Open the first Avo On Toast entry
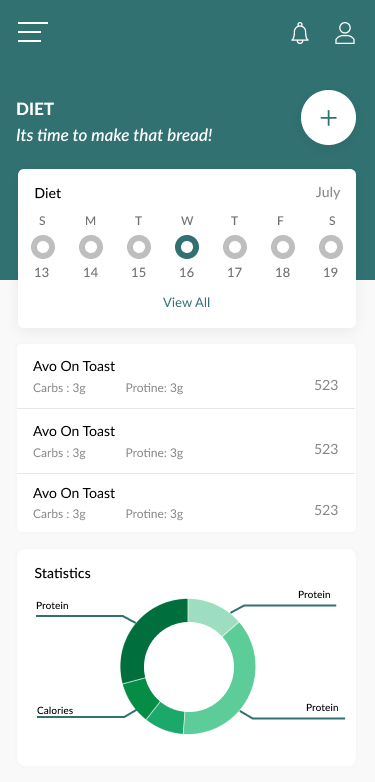375x782 pixels. [187, 376]
